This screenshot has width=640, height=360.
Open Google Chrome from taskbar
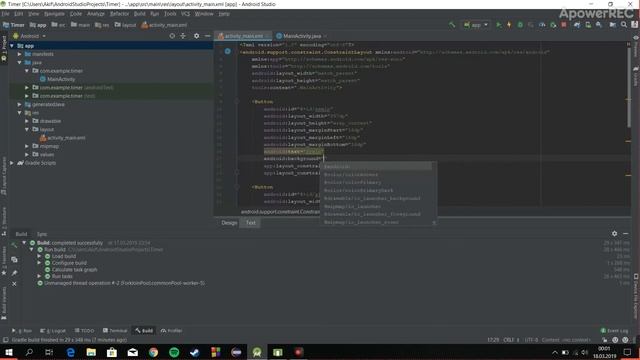click(153, 352)
